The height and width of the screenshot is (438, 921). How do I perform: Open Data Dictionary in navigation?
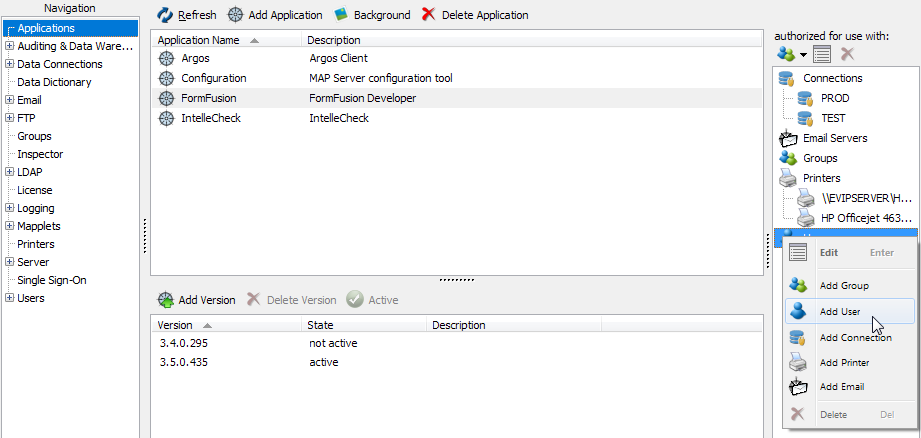[x=54, y=82]
